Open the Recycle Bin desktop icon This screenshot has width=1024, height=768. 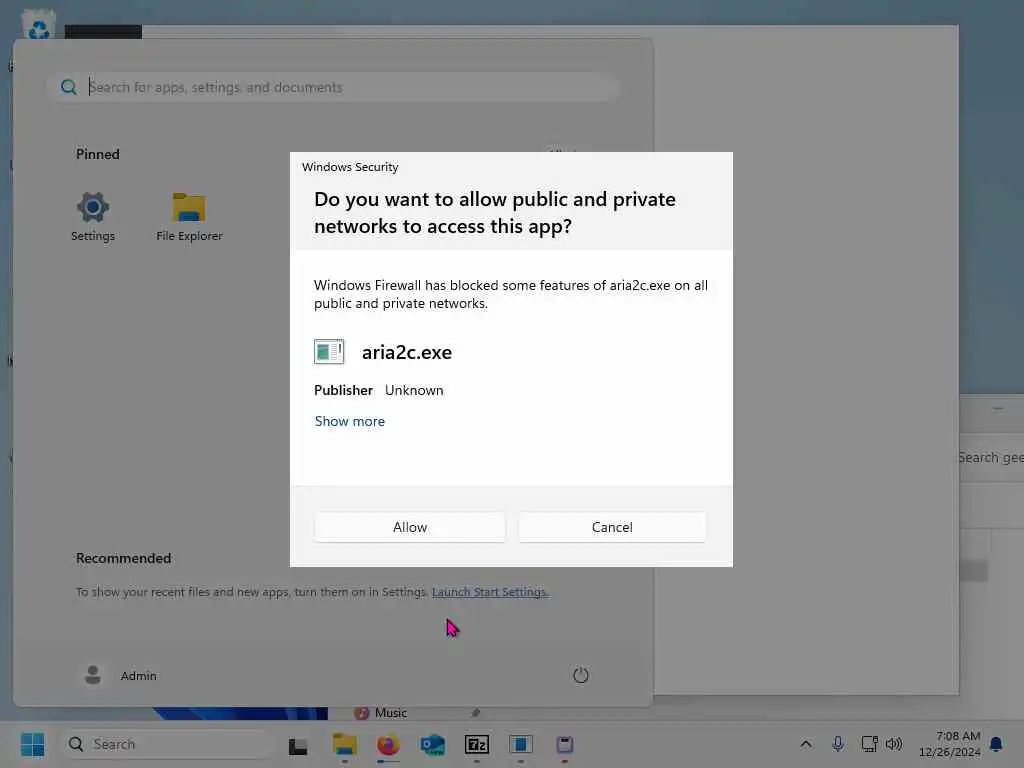click(39, 25)
